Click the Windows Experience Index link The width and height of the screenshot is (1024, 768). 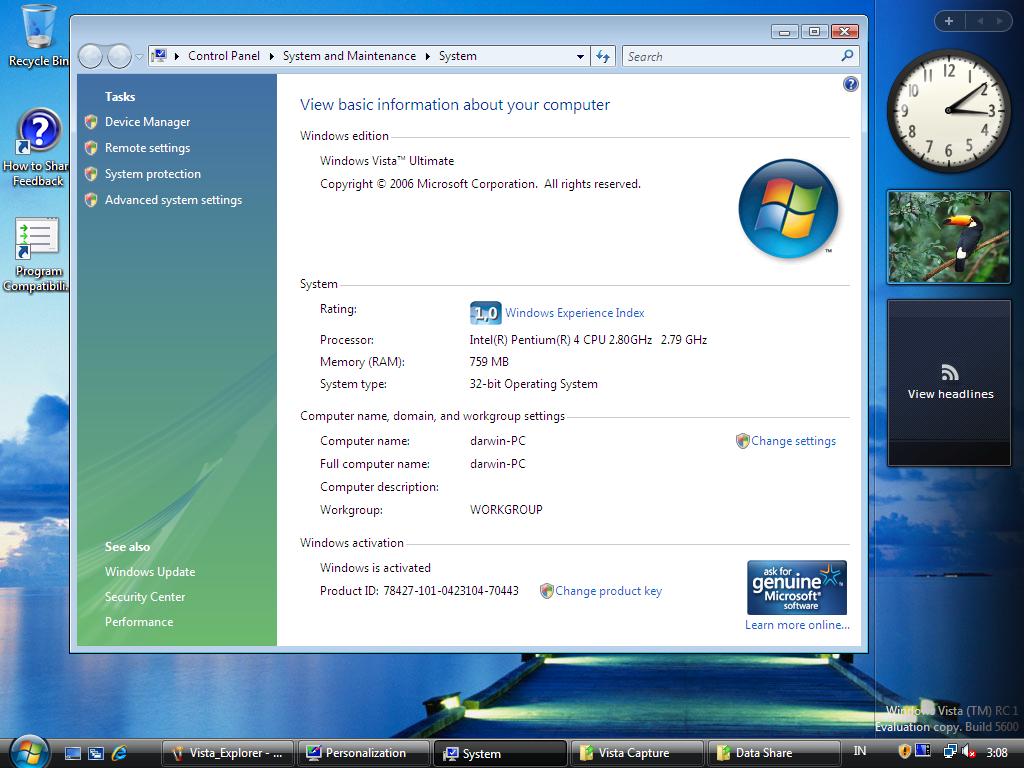[x=574, y=313]
